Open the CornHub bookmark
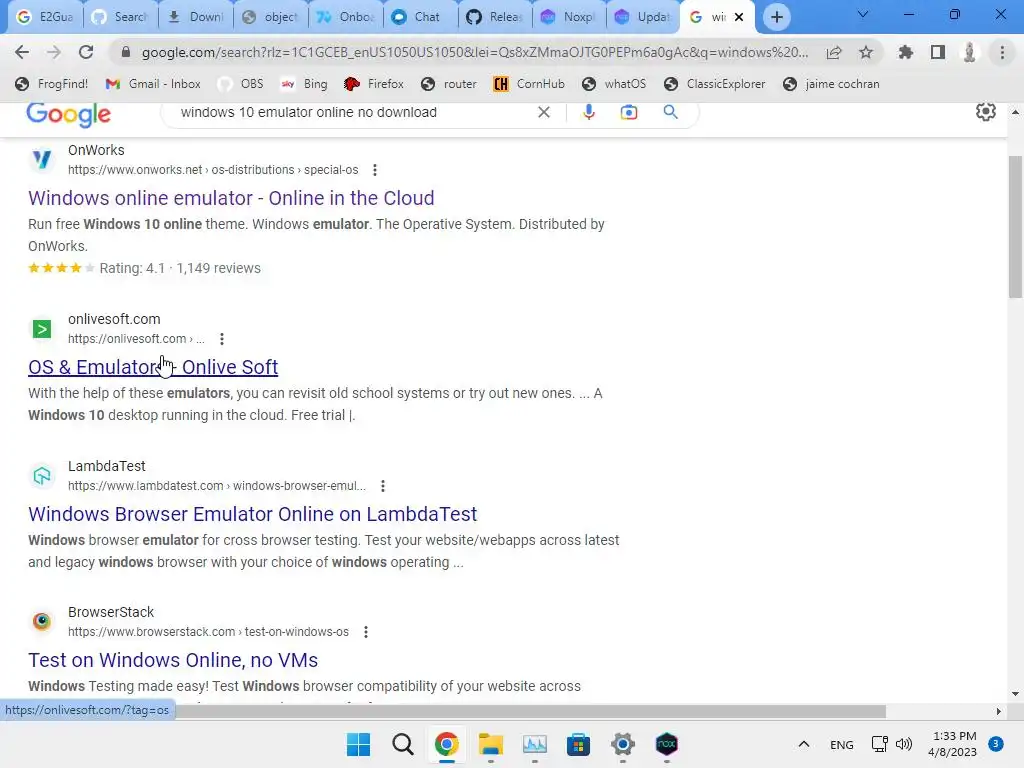This screenshot has width=1024, height=768. pyautogui.click(x=529, y=84)
